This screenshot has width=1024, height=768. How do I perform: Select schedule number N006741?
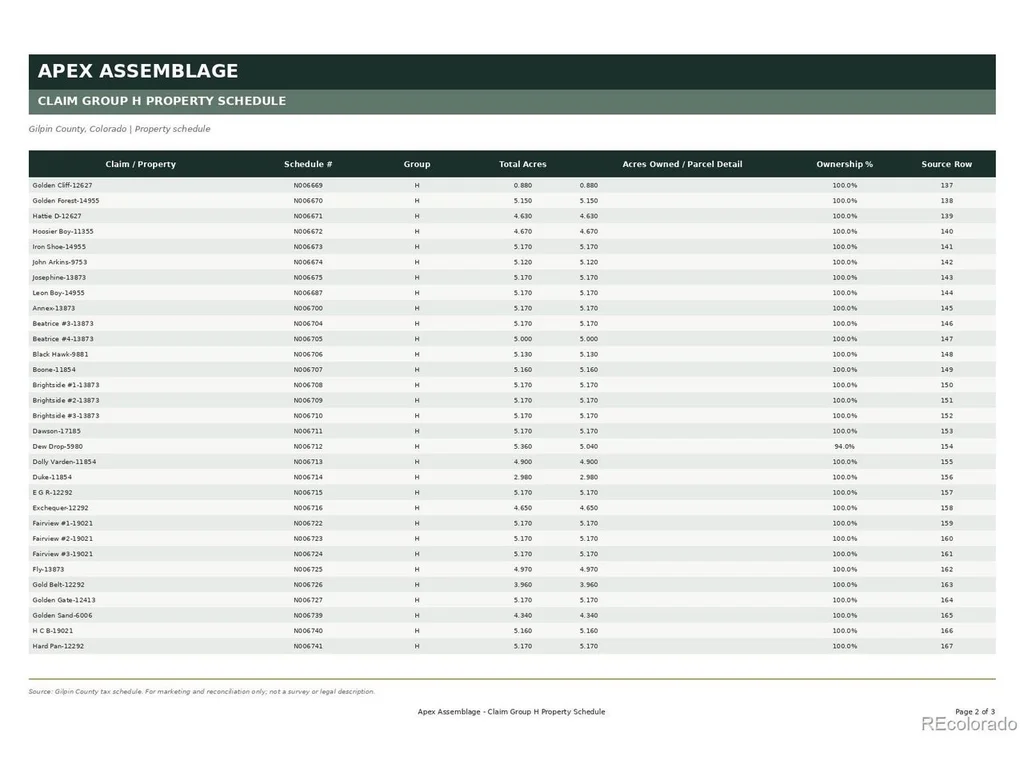click(x=308, y=647)
